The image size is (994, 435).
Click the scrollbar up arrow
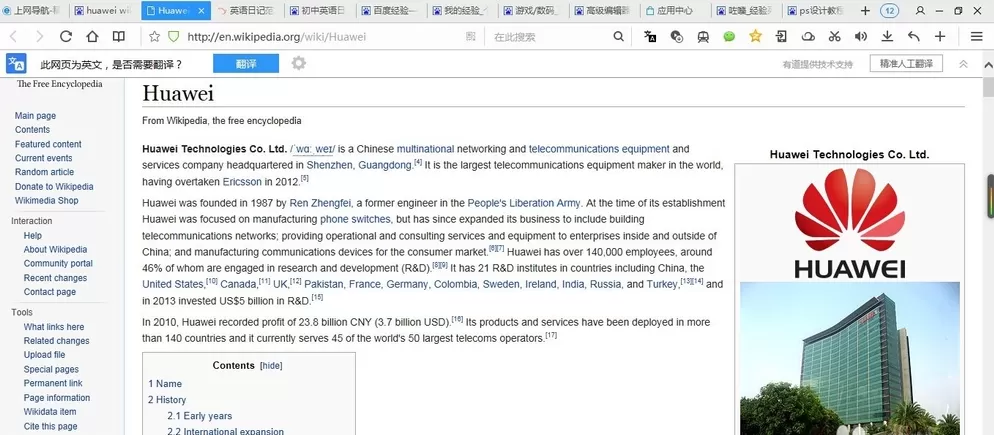(x=988, y=65)
